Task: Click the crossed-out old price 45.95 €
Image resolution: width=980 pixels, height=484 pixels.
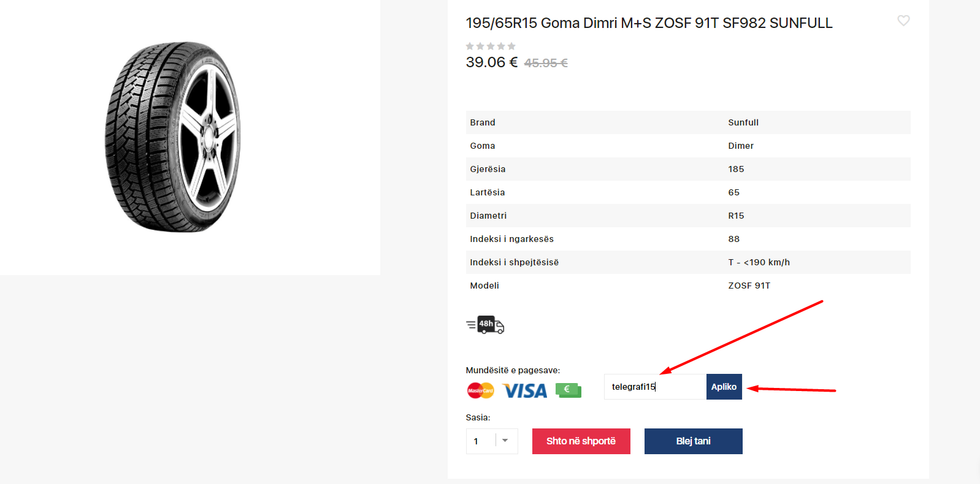Action: 546,63
